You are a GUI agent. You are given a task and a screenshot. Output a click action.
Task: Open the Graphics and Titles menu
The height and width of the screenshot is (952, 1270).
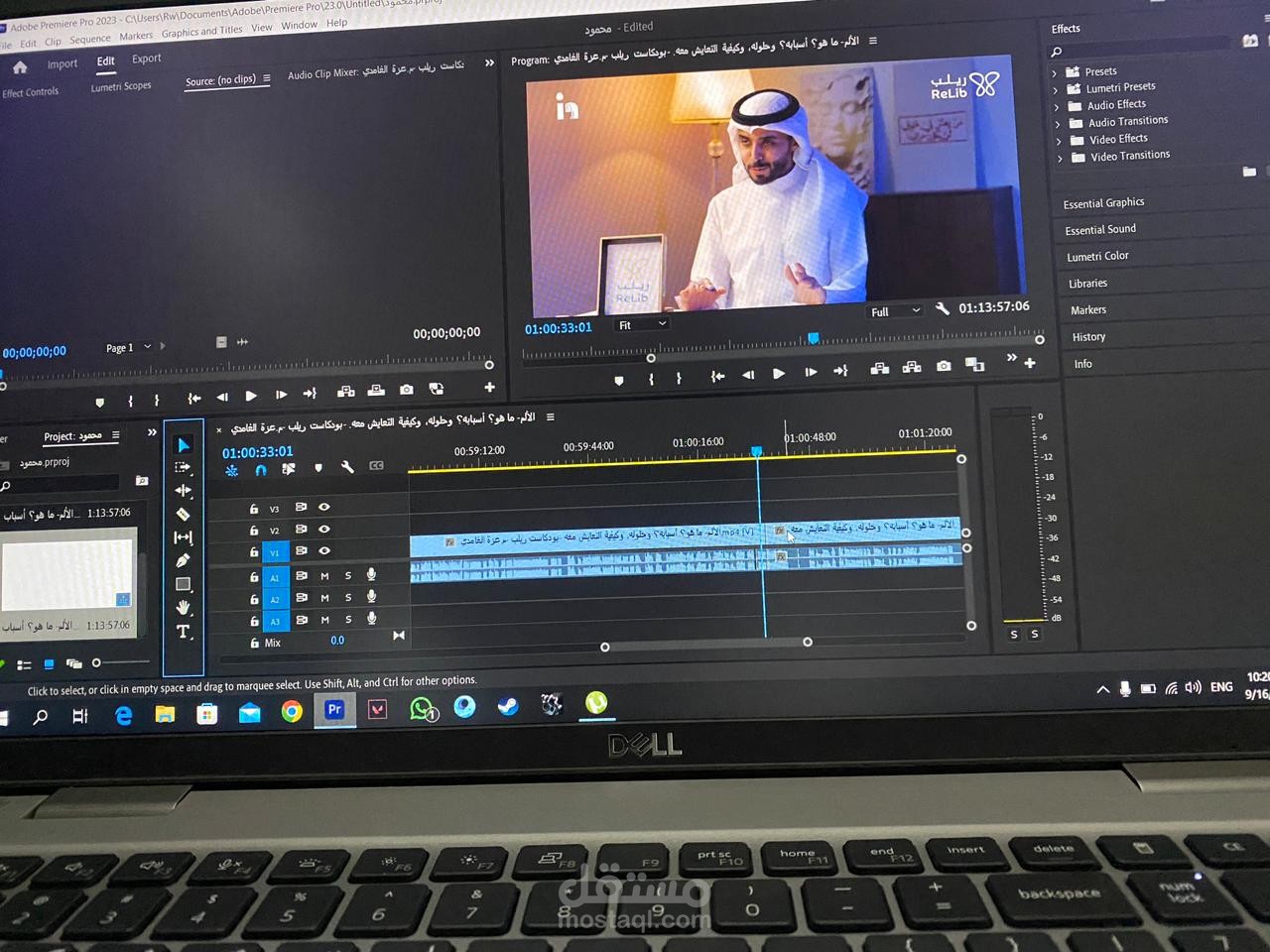[201, 32]
